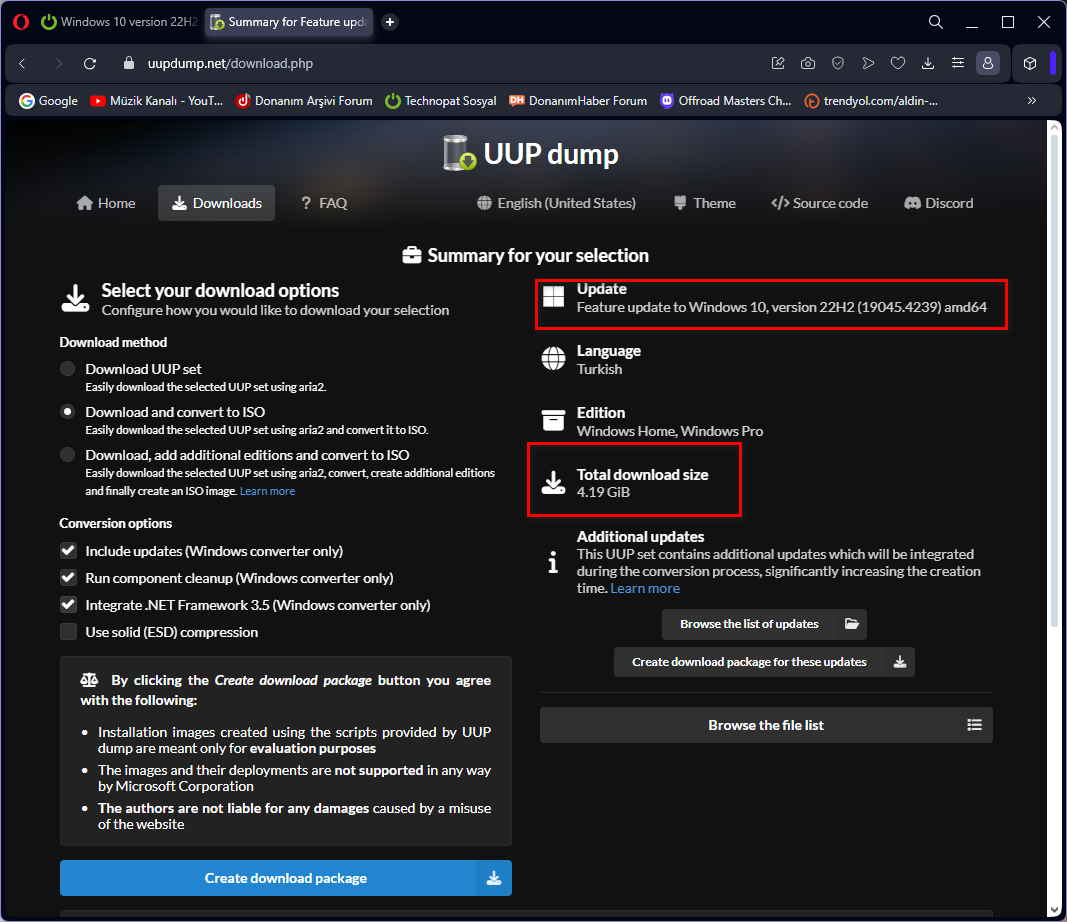Open the browser search tabs magnifier icon
The width and height of the screenshot is (1067, 922).
(936, 22)
